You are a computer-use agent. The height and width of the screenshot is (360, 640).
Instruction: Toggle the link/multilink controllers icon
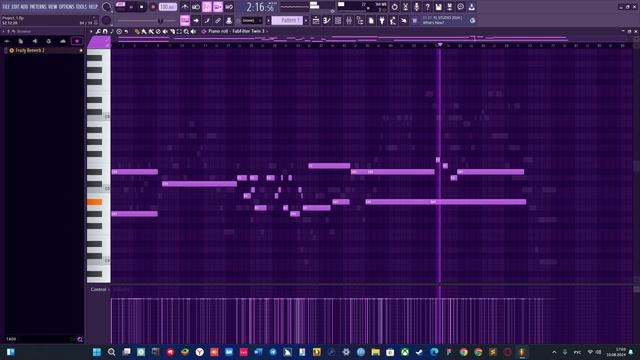(218, 20)
